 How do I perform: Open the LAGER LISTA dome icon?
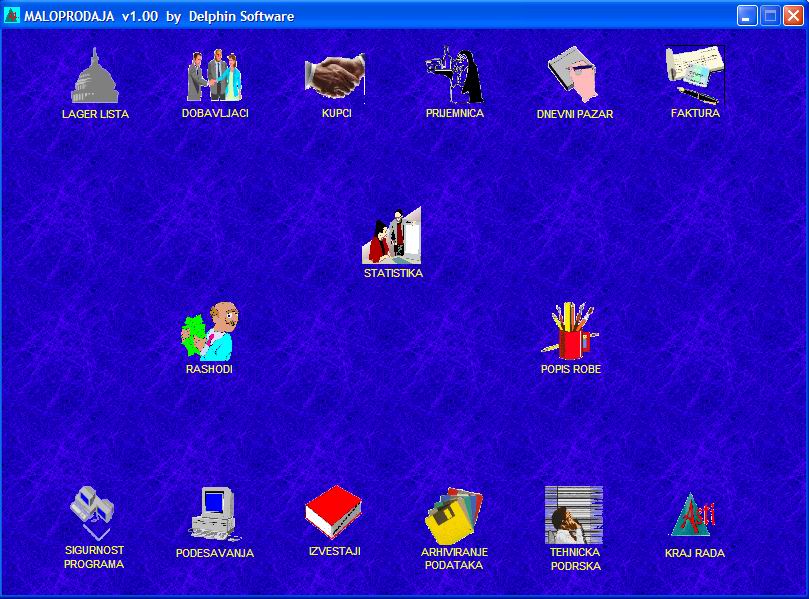[x=95, y=75]
